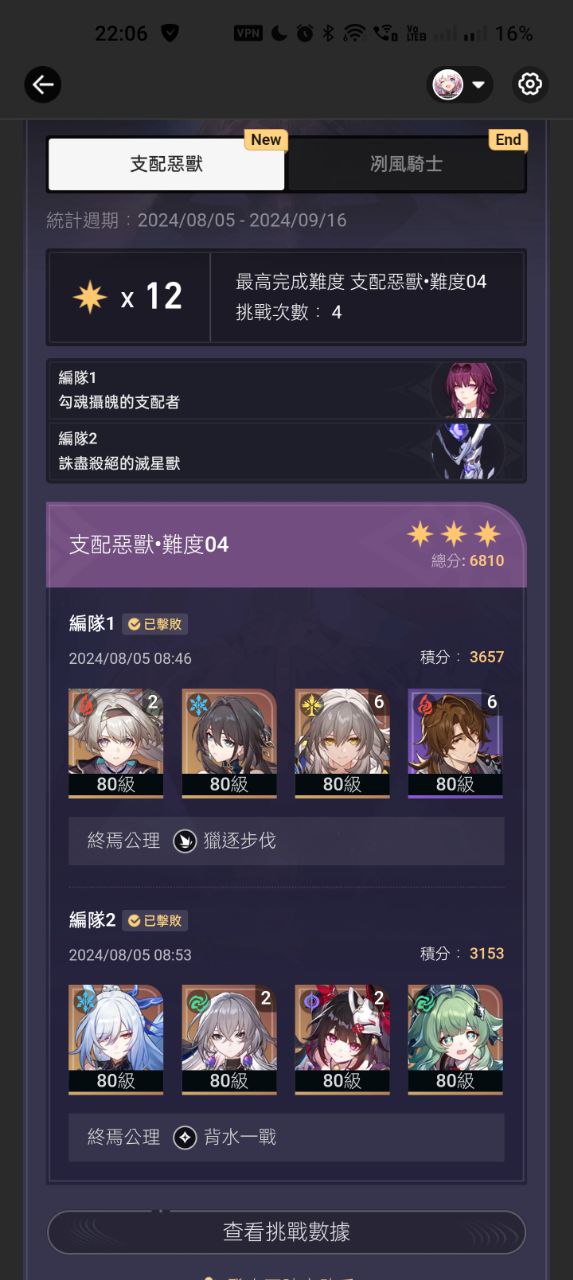Viewport: 573px width, 1280px height.
Task: Select the brown-haired character with purple frame
Action: point(455,743)
